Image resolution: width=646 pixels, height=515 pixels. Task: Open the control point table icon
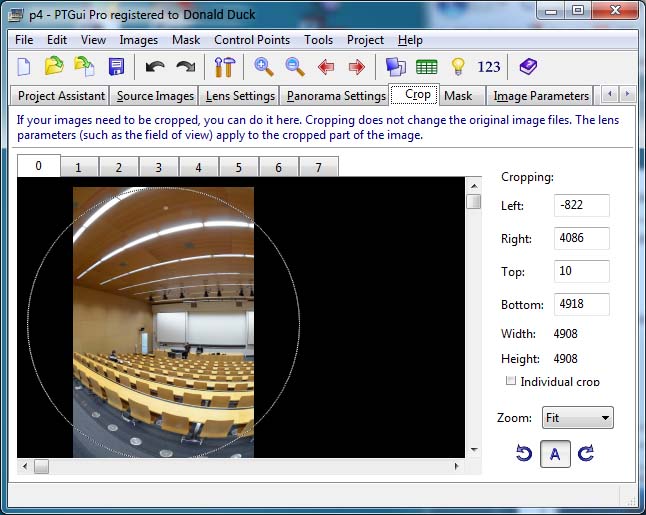point(427,67)
